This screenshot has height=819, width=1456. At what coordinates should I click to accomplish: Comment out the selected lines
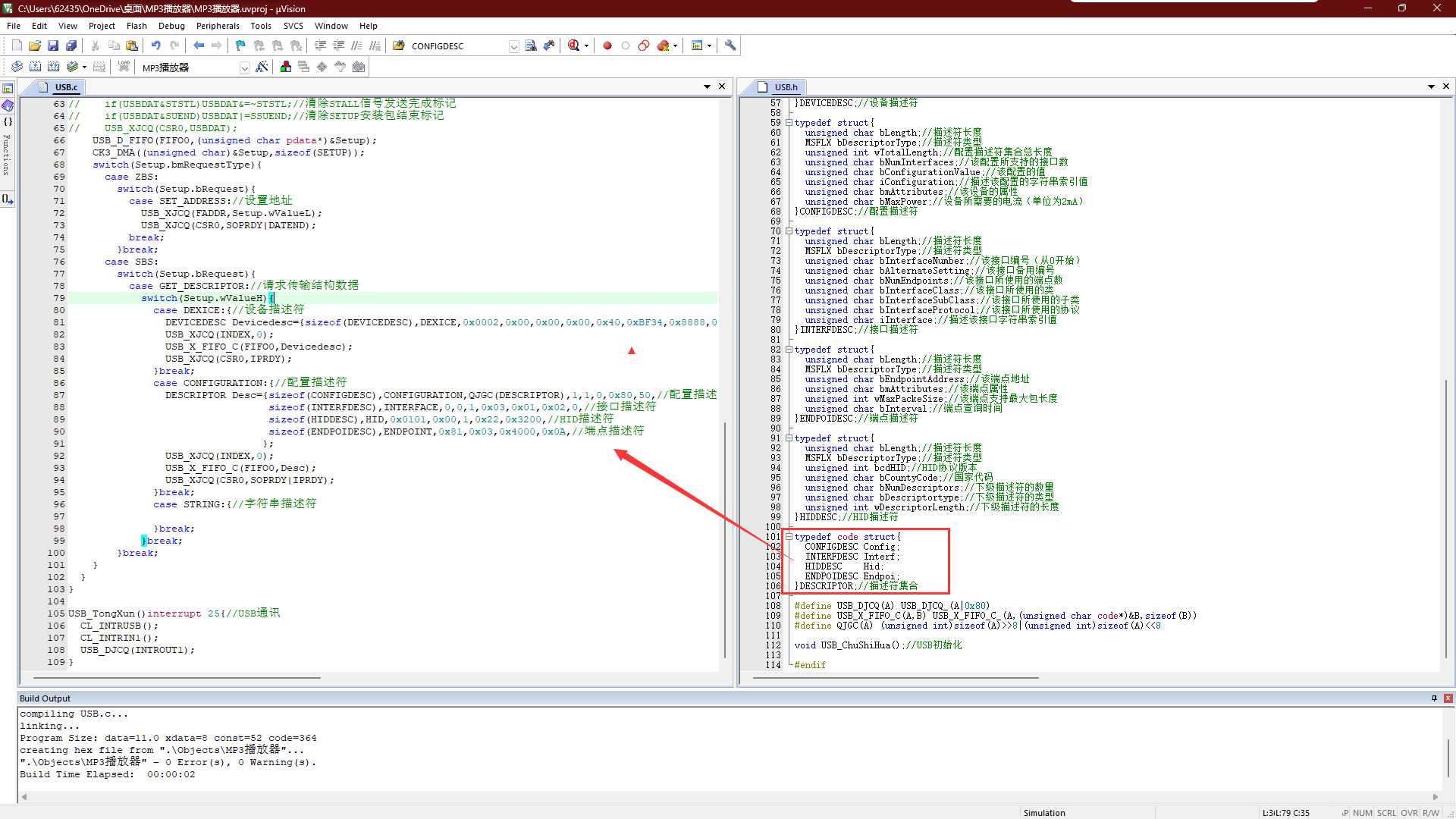point(356,45)
